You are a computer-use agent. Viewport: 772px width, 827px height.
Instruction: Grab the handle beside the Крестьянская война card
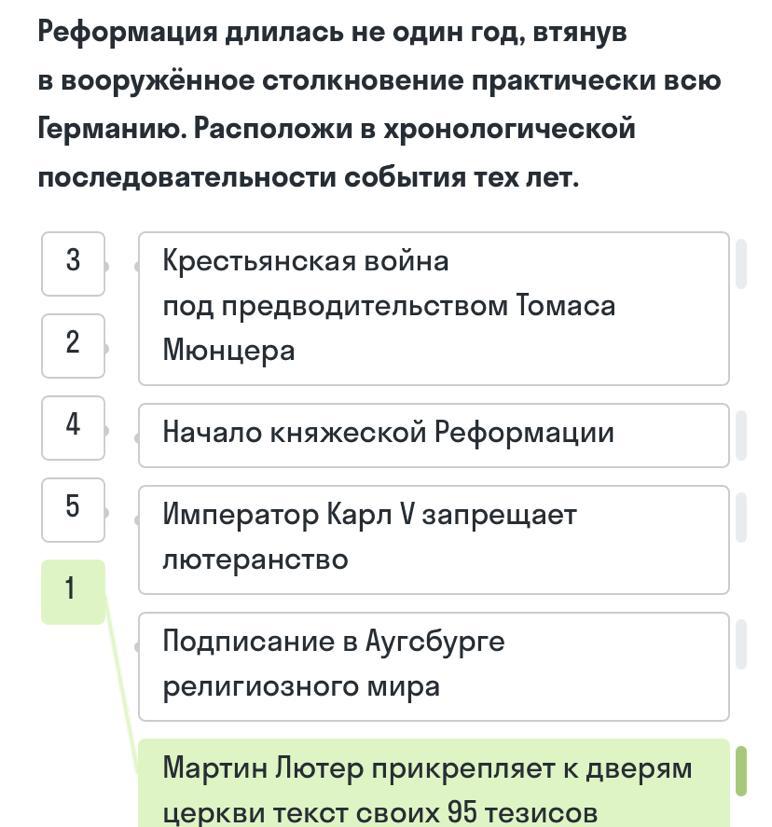(x=741, y=264)
